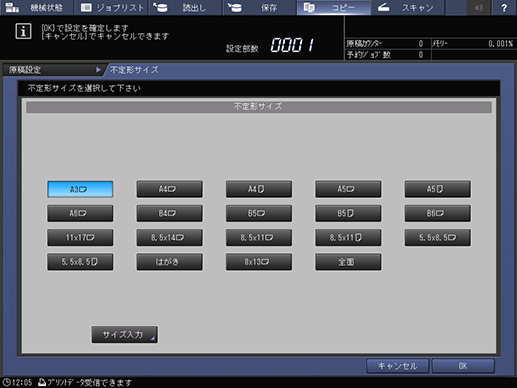Open the サイズ入力 size input dialog
Screen dimensions: 517x388
125,334
